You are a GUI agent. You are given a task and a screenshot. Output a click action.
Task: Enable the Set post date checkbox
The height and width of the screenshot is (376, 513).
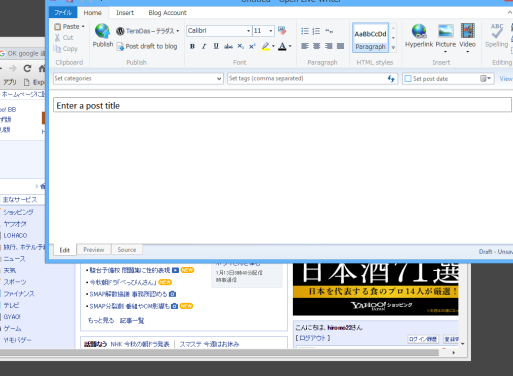click(x=408, y=79)
